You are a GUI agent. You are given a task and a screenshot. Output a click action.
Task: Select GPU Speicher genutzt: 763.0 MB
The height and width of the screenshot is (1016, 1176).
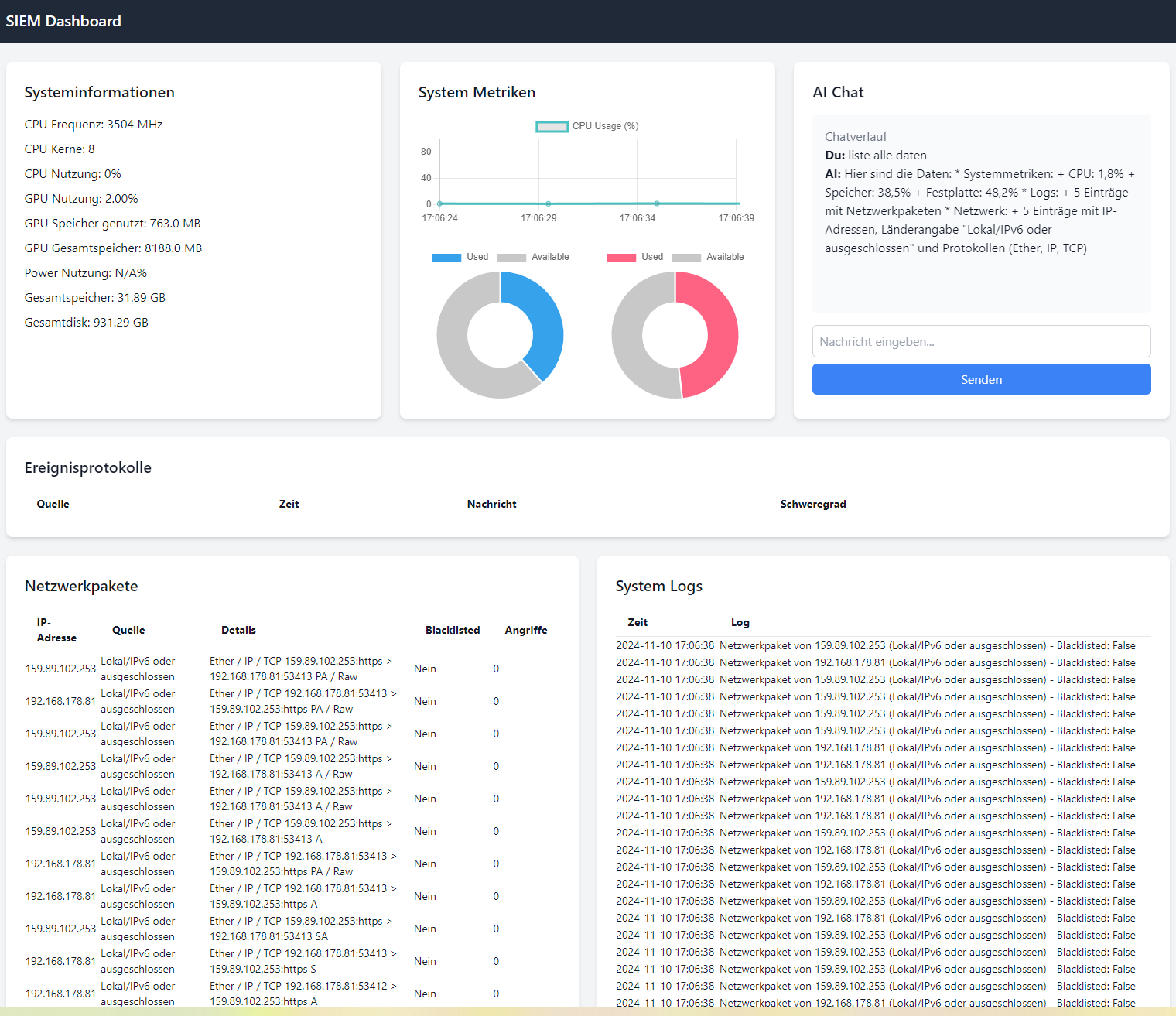[x=112, y=223]
